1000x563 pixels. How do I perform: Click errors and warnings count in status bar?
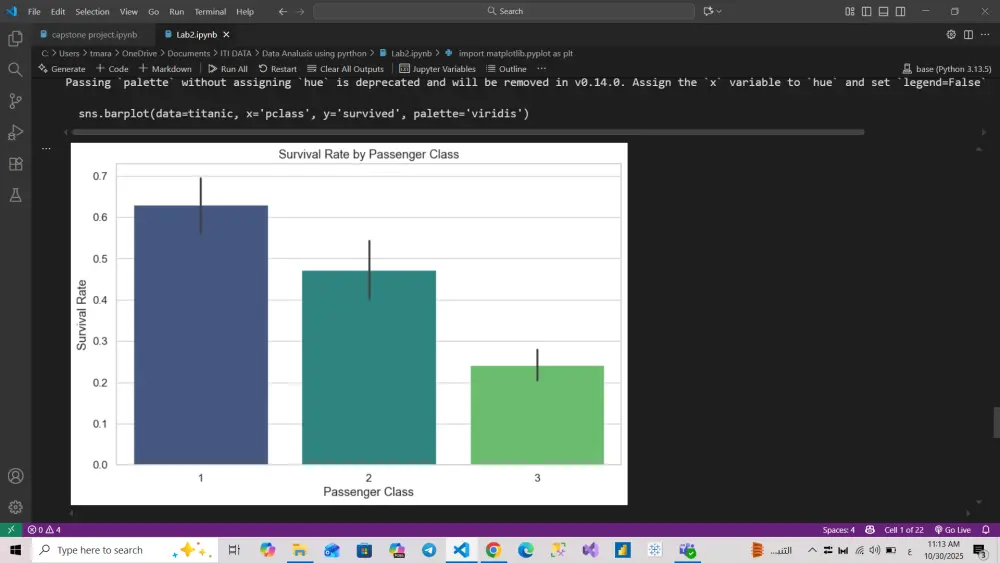pyautogui.click(x=44, y=530)
